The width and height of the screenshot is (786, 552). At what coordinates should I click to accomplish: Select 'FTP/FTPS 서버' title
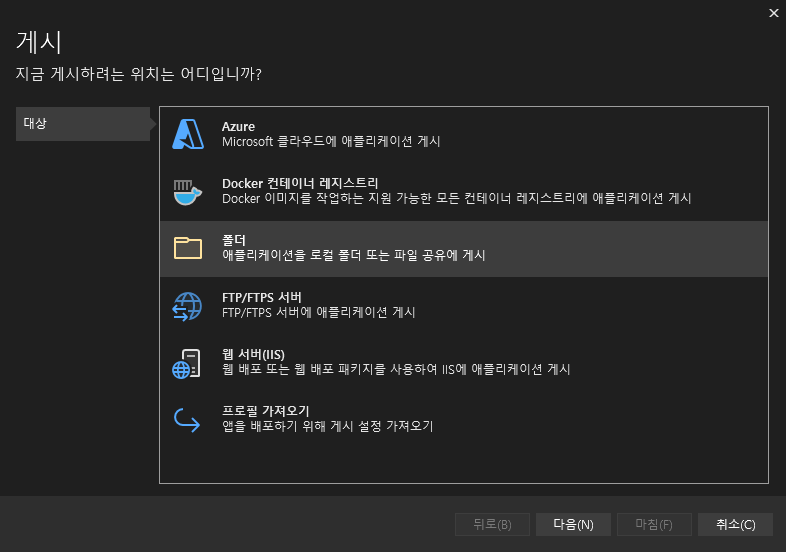(262, 297)
